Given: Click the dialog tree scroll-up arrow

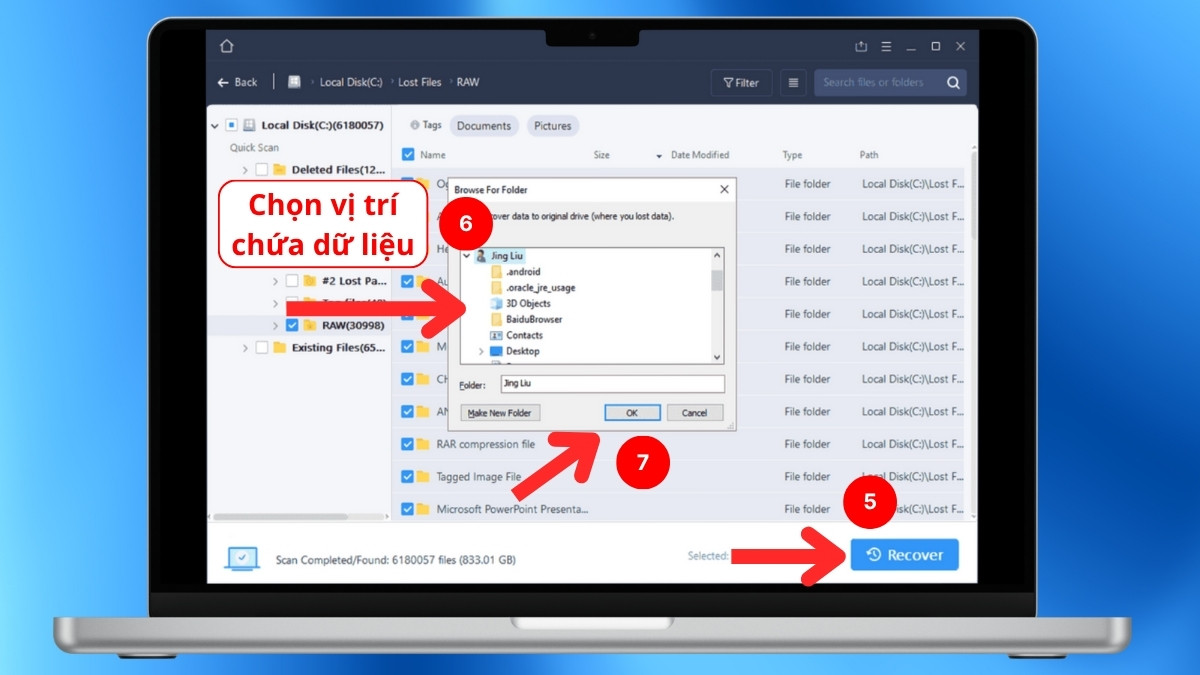Looking at the screenshot, I should 716,256.
